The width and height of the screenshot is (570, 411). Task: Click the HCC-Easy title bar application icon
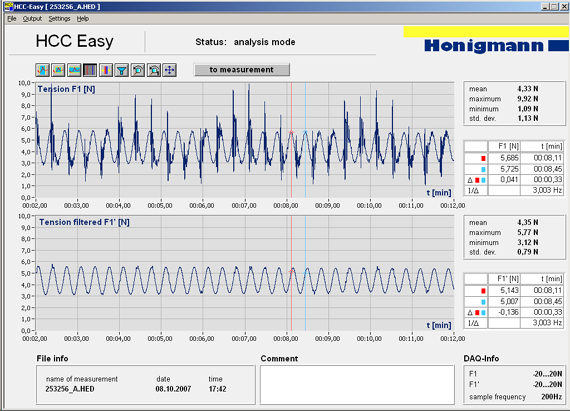pos(8,6)
